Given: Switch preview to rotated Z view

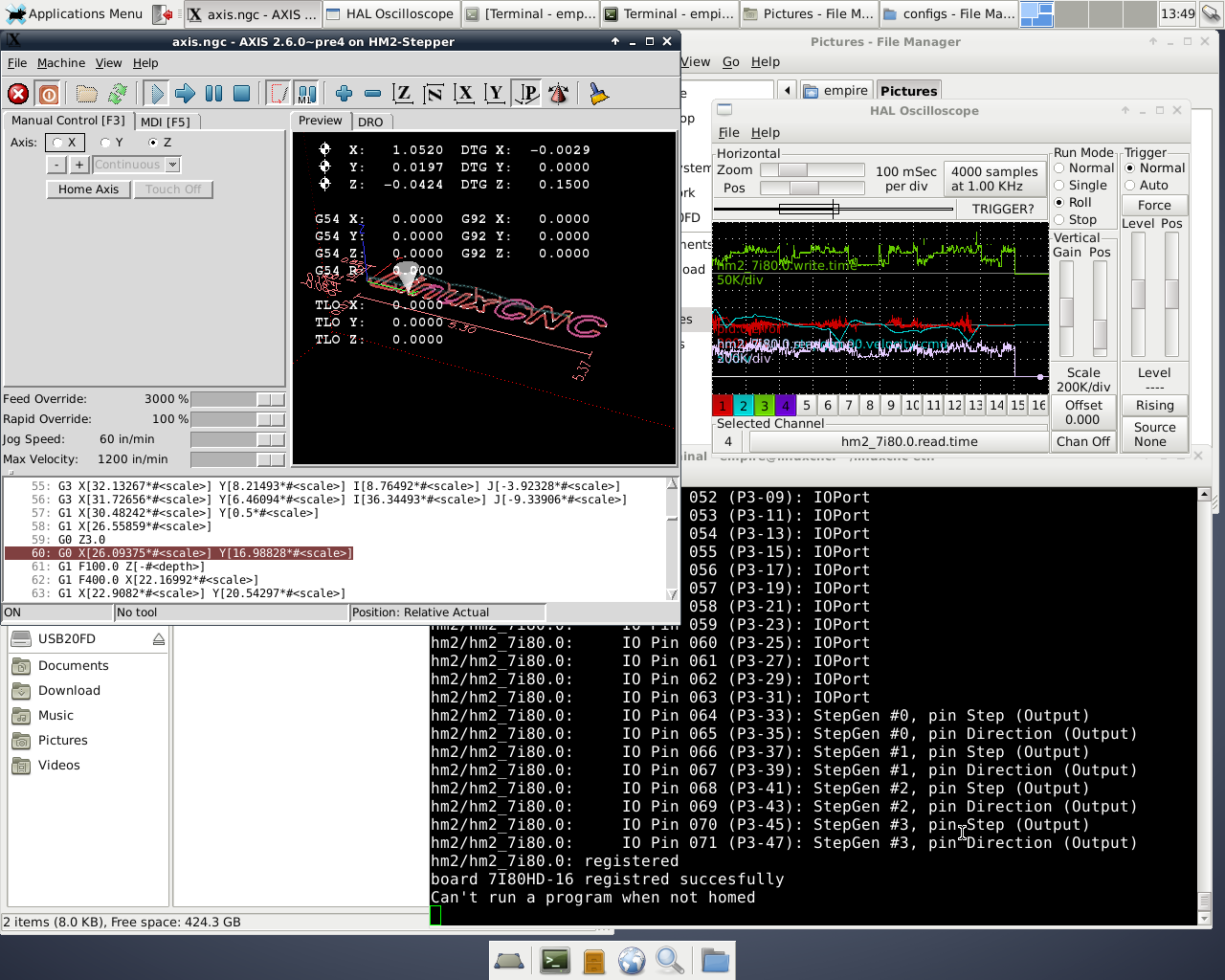Looking at the screenshot, I should 434,94.
